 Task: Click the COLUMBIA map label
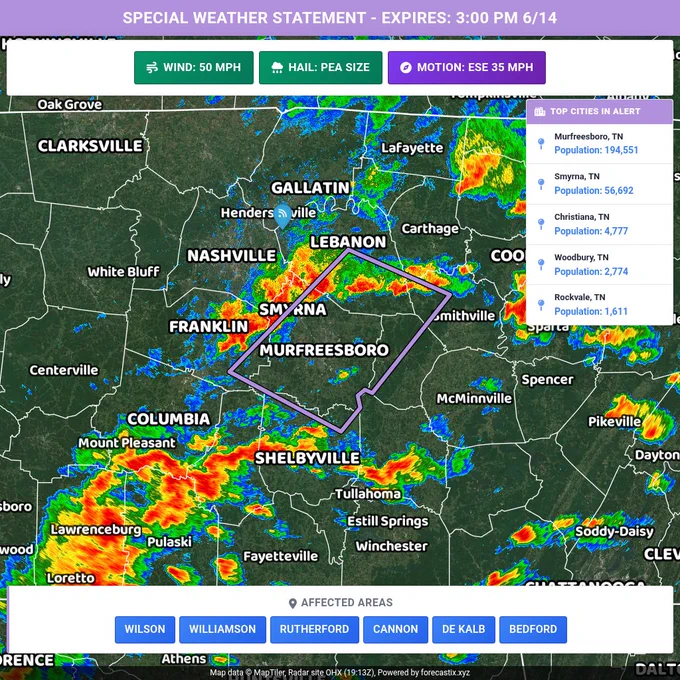point(169,419)
